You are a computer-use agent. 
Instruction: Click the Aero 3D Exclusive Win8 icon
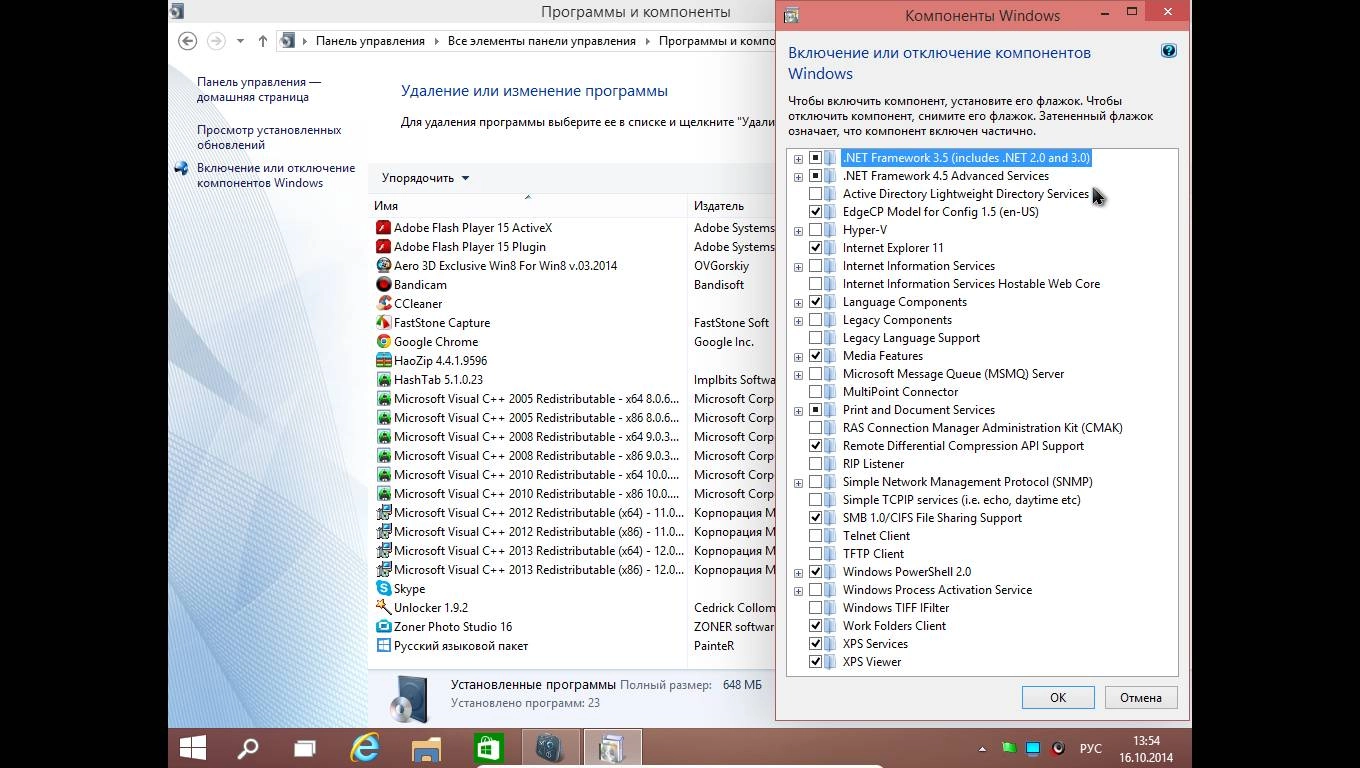pyautogui.click(x=383, y=266)
